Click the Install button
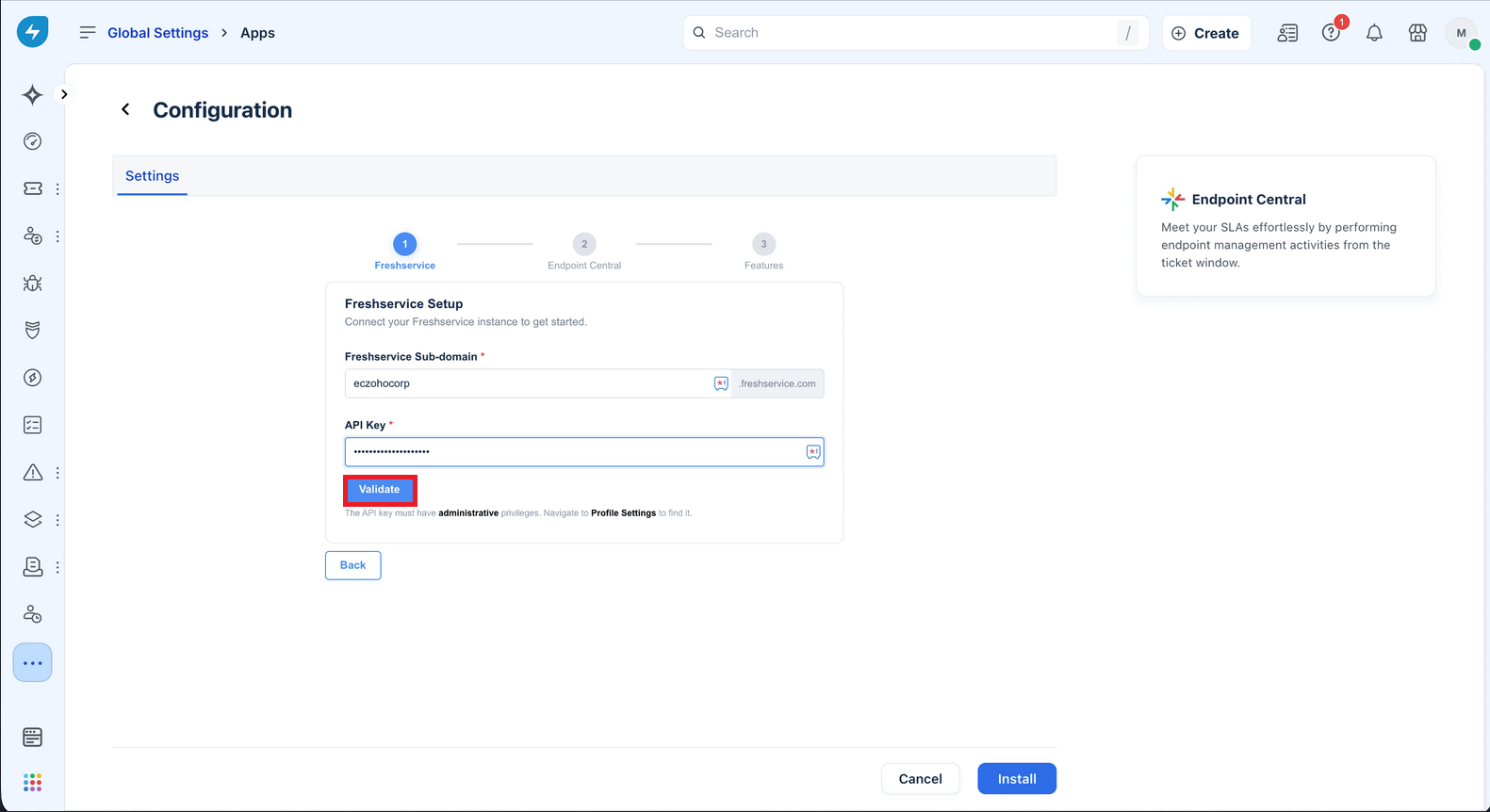 (x=1017, y=779)
